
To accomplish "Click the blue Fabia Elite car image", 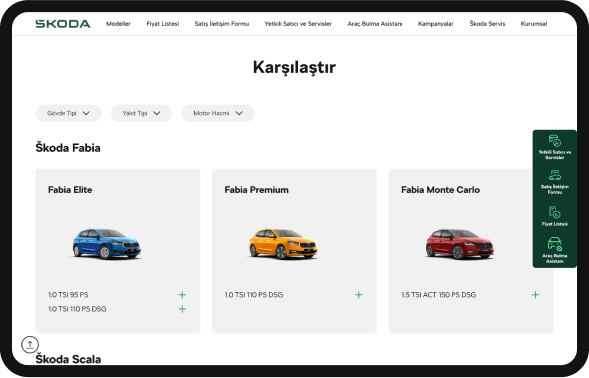I will point(106,244).
